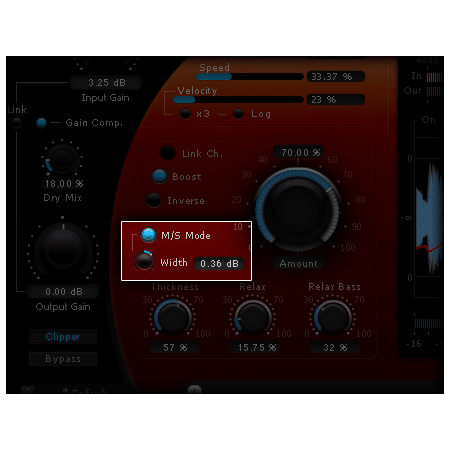Click the Dry Mix value 18.00 %

coord(63,184)
